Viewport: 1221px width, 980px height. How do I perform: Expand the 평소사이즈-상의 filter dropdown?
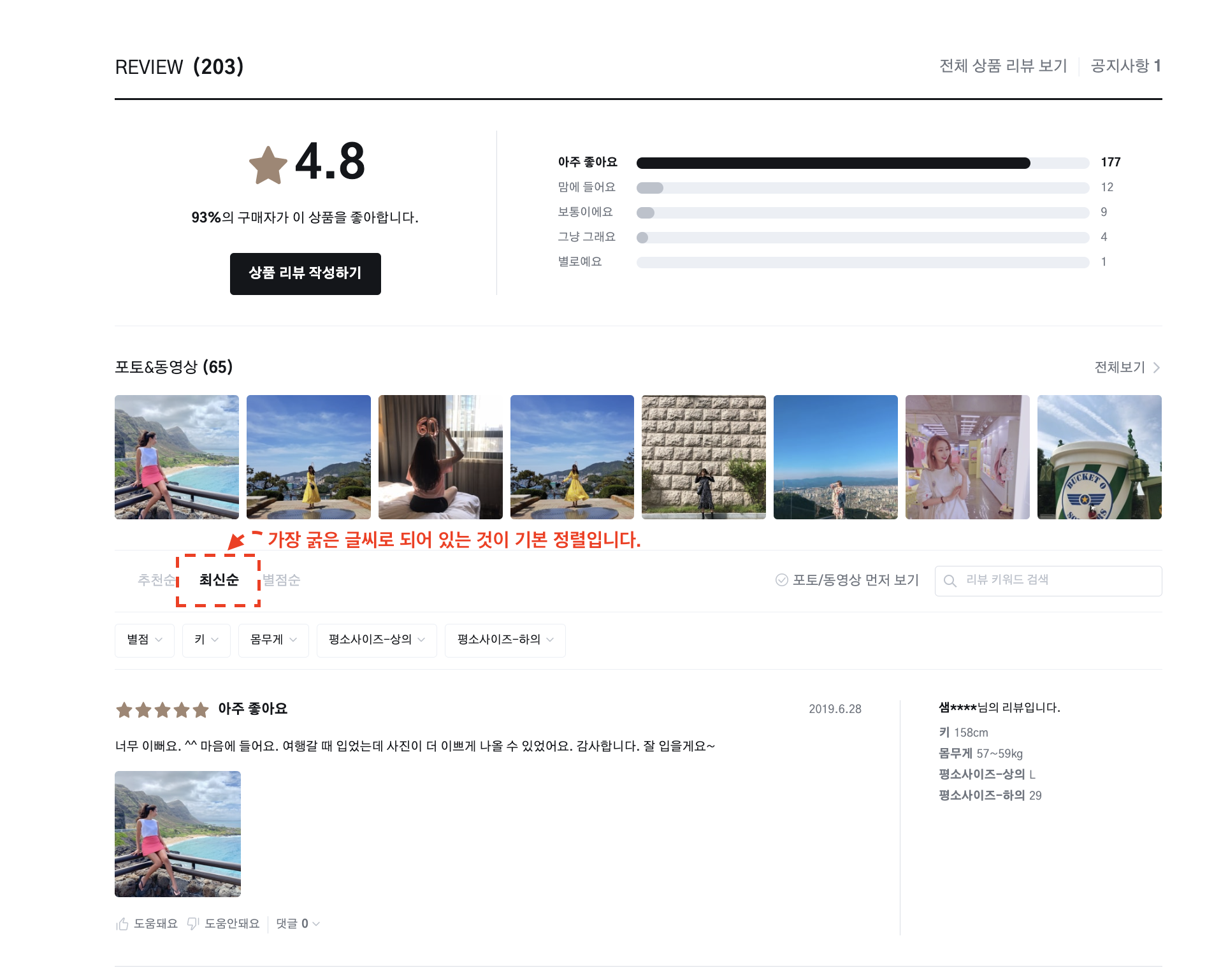pyautogui.click(x=377, y=640)
